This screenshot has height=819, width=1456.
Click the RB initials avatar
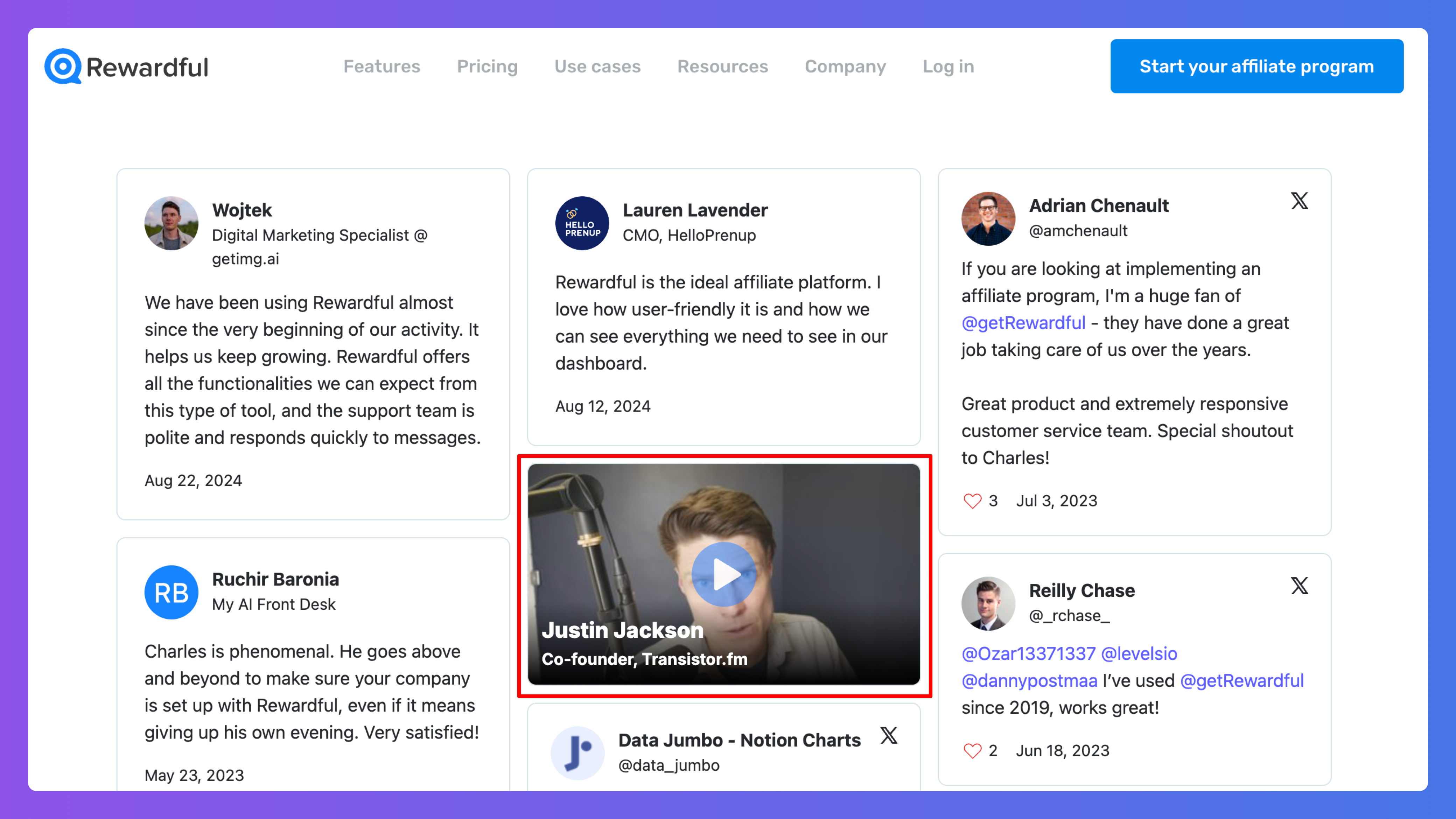coord(171,592)
